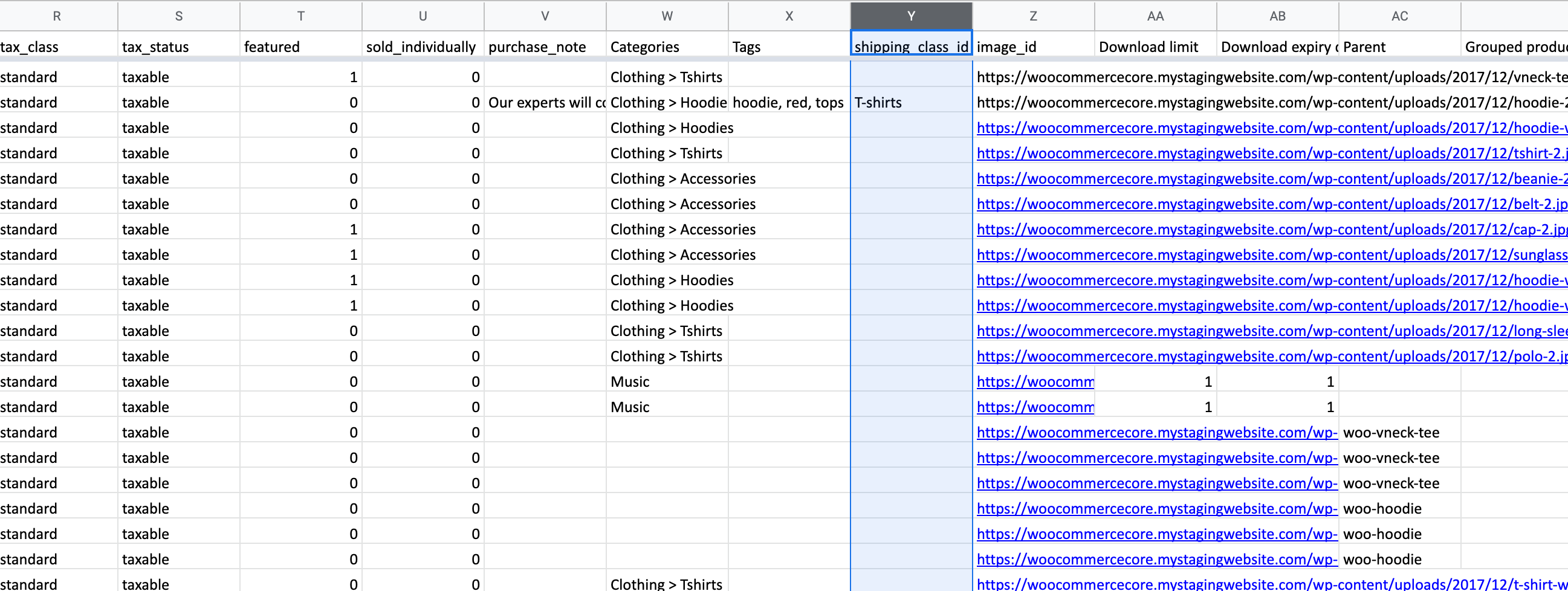The image size is (1568, 591).
Task: Click column AA header
Action: [x=1155, y=16]
